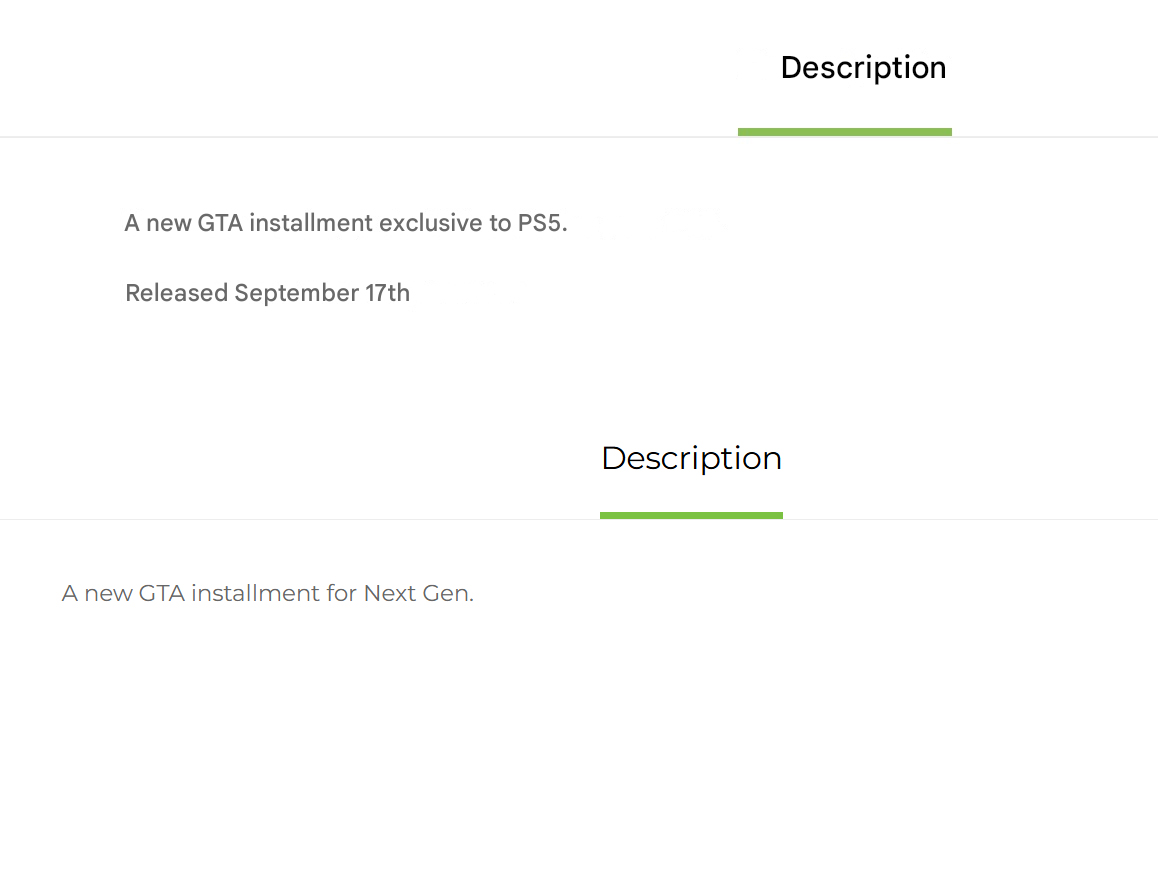
Task: Click the "for Next Gen" description sentence
Action: coord(267,593)
